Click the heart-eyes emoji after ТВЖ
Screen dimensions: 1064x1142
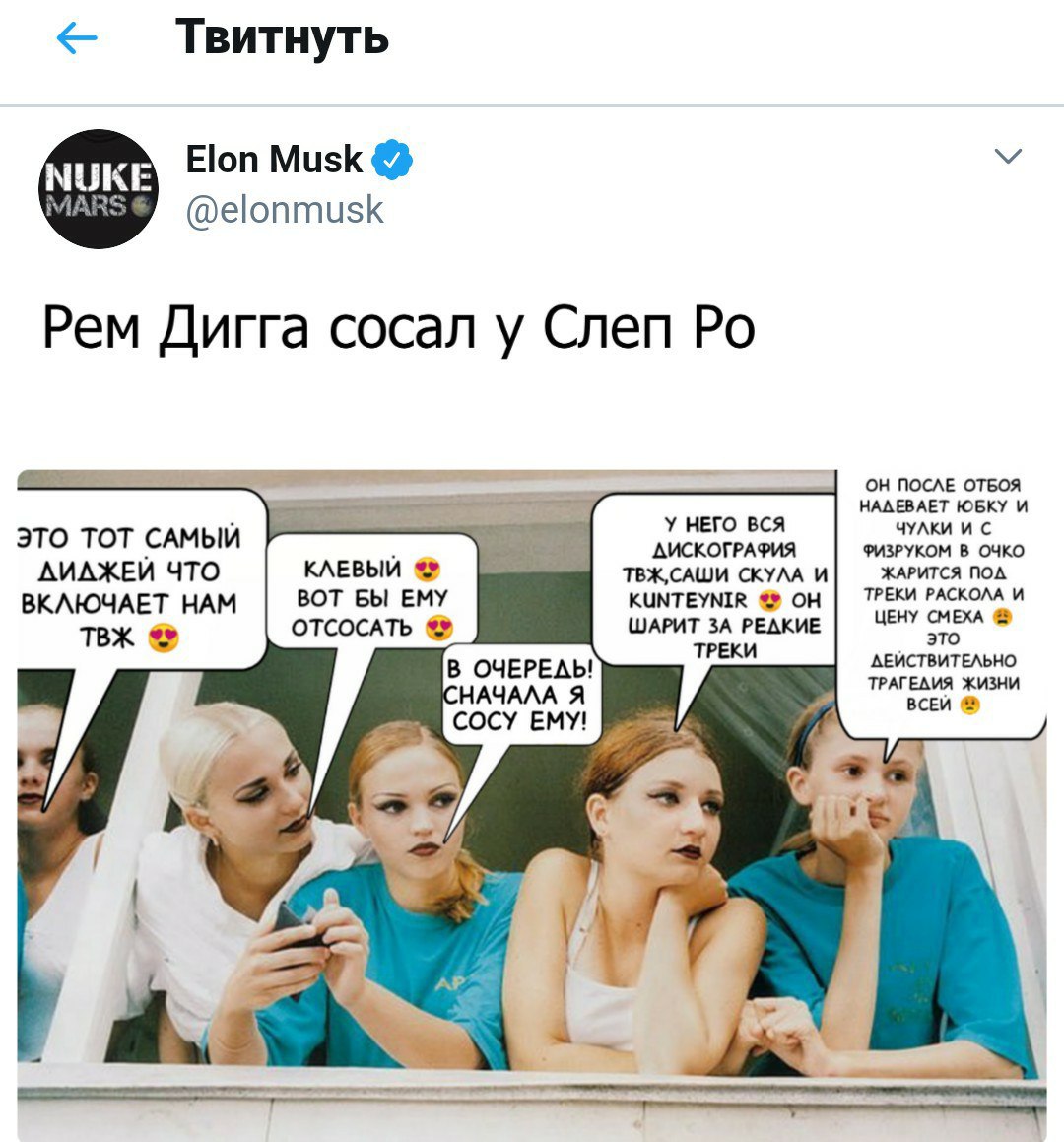(x=164, y=638)
